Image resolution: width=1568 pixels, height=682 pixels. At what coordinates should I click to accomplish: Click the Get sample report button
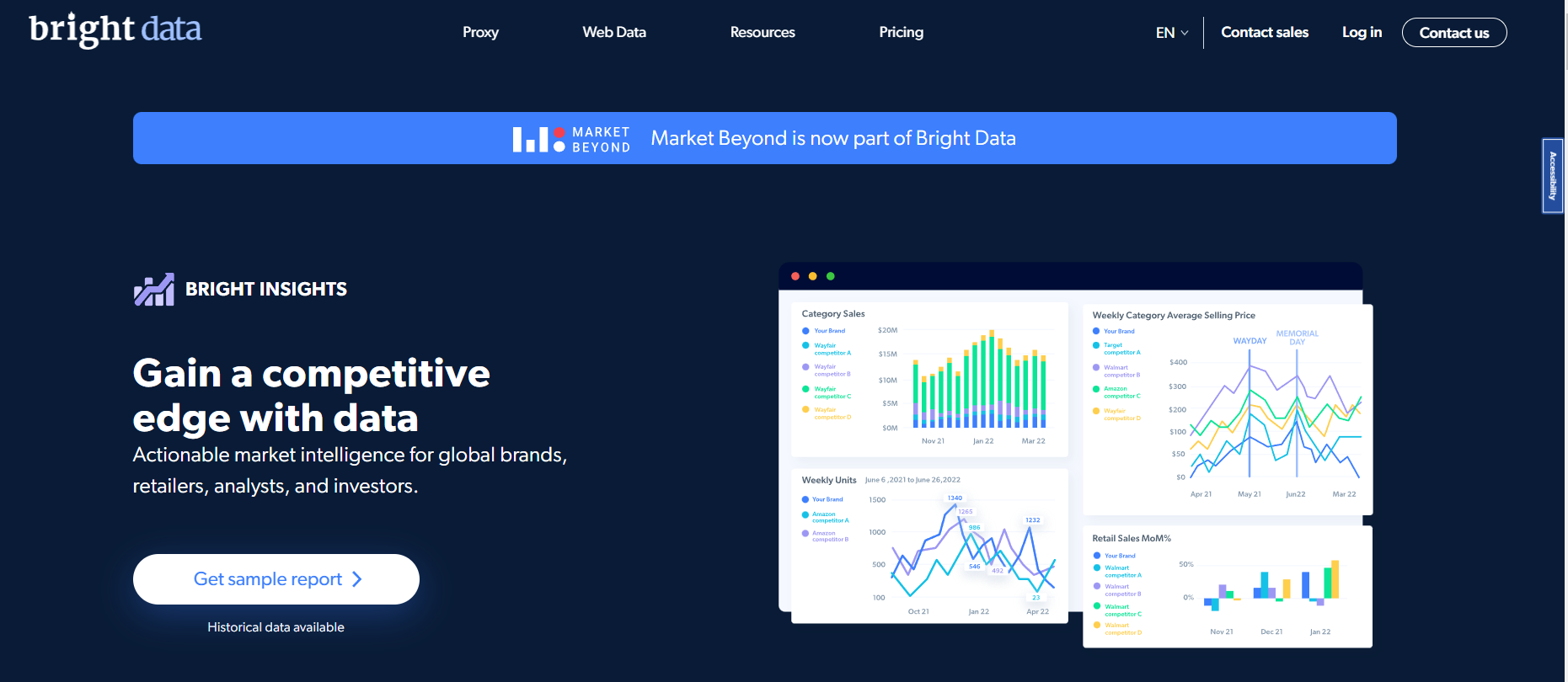[276, 579]
